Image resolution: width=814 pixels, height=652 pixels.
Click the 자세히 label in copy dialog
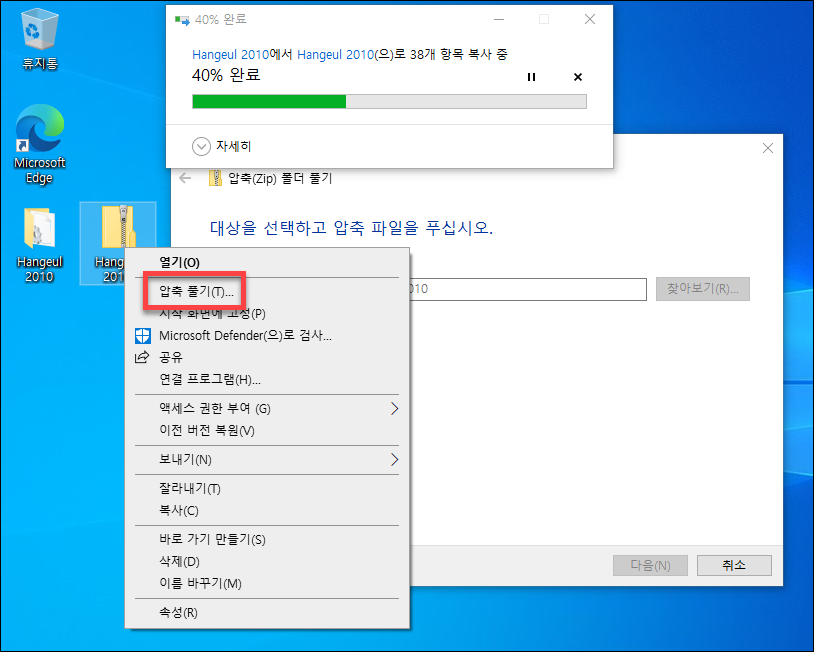pyautogui.click(x=234, y=146)
